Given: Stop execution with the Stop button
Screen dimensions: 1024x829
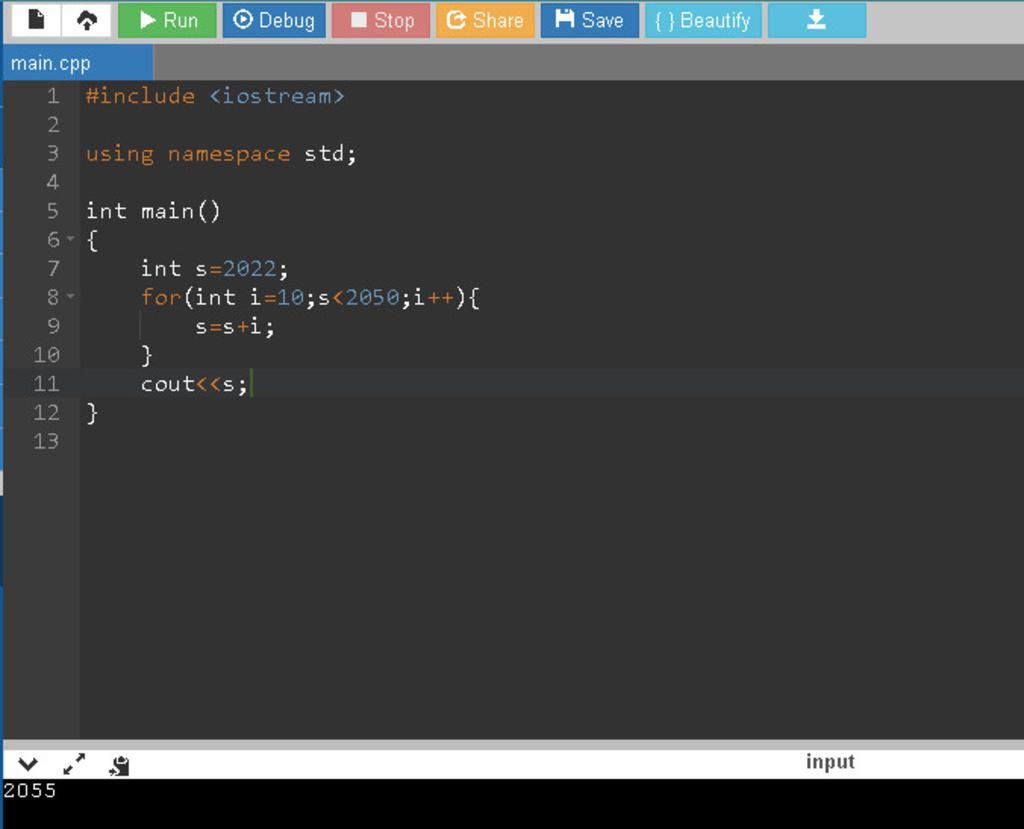Looking at the screenshot, I should coord(381,20).
